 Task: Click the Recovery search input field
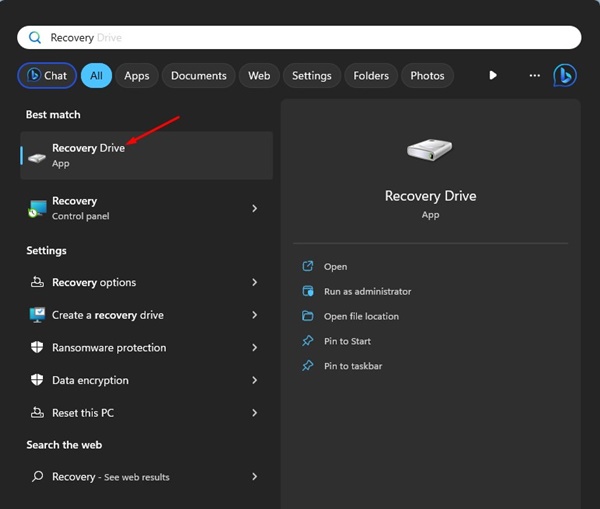pyautogui.click(x=300, y=37)
